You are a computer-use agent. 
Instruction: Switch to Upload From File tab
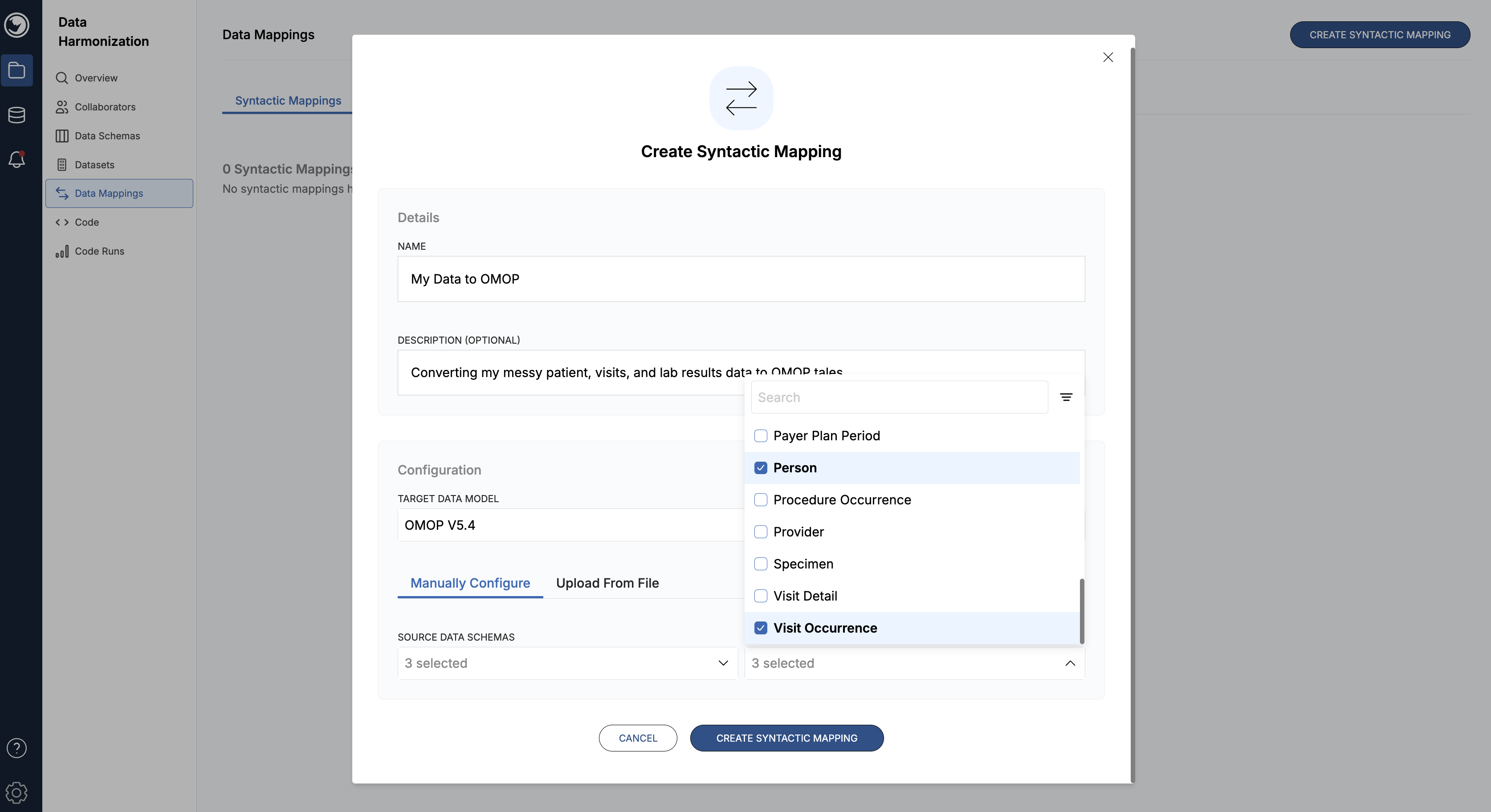pos(607,583)
